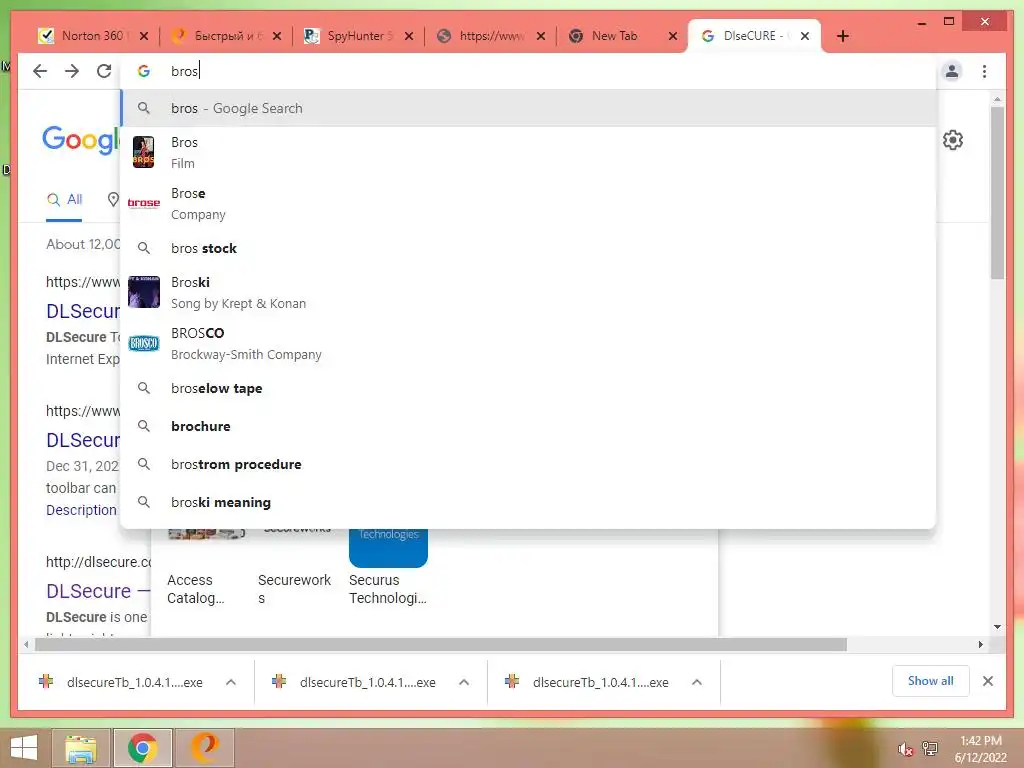Screen dimensions: 1024x768
Task: Click the network tray icon
Action: 930,749
